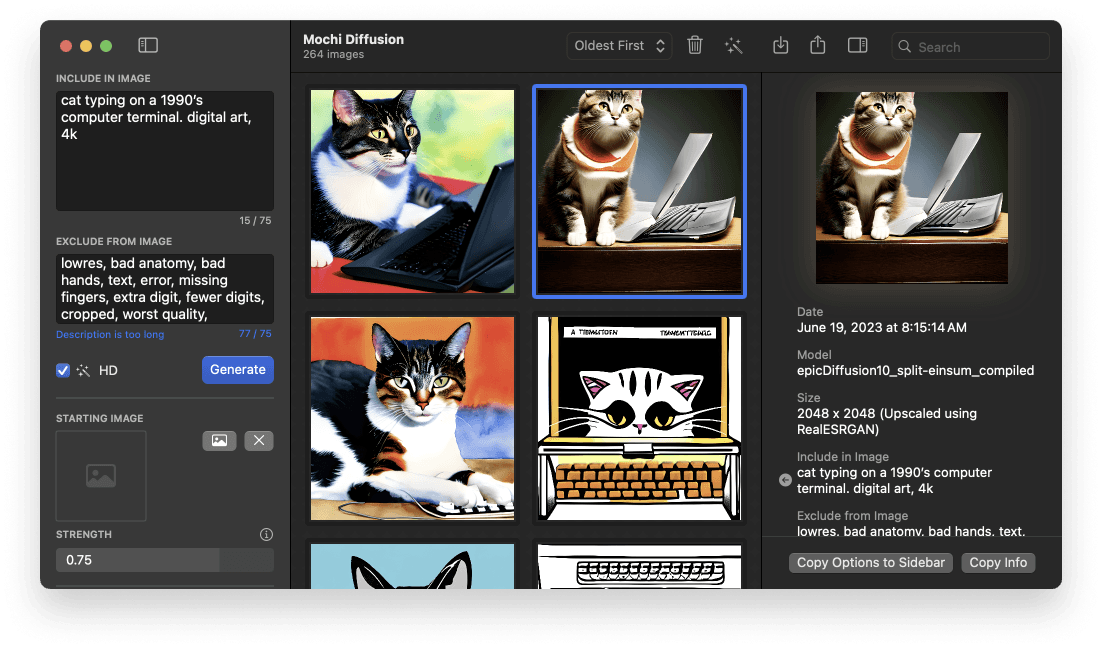Click the green zoom window button

tap(106, 46)
